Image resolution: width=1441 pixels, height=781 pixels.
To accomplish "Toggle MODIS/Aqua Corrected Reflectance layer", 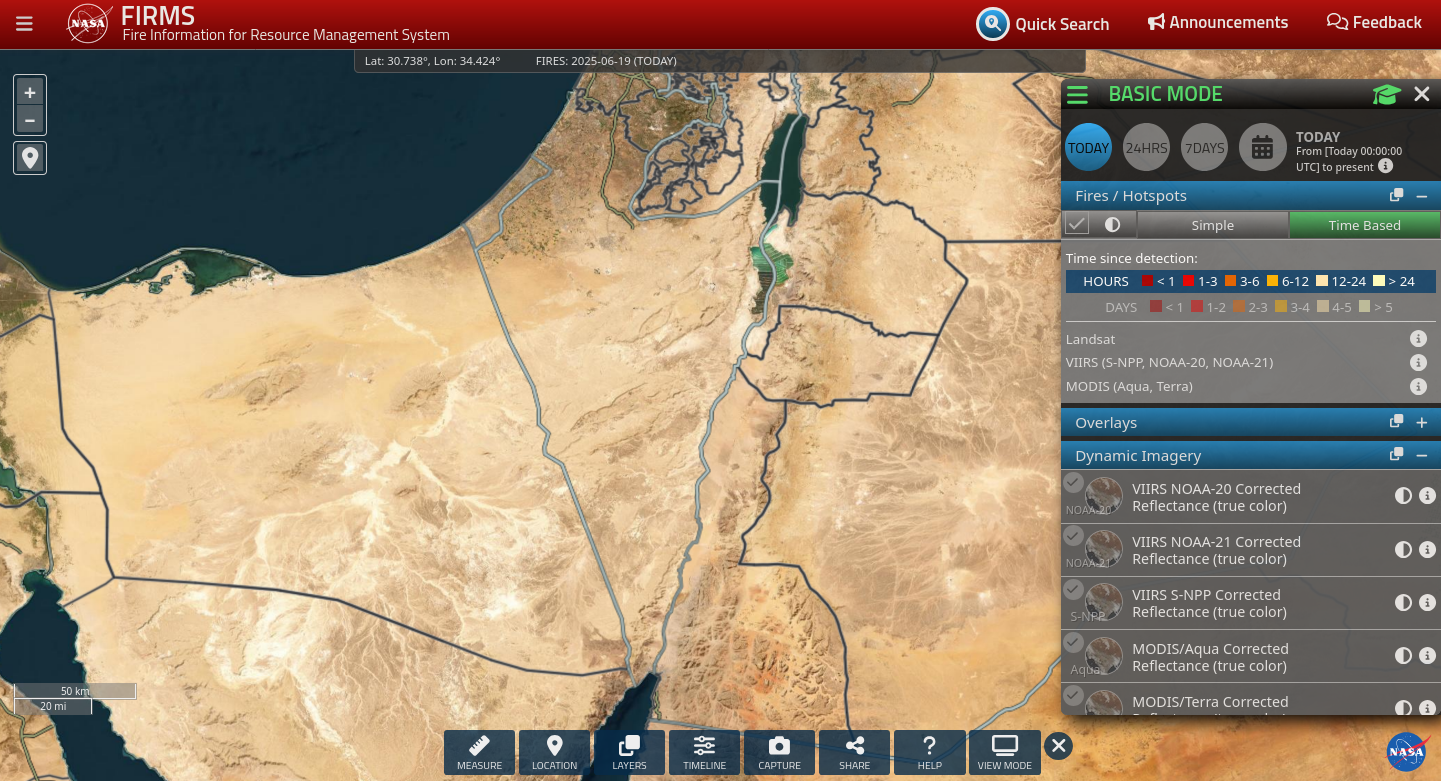I will 1073,642.
